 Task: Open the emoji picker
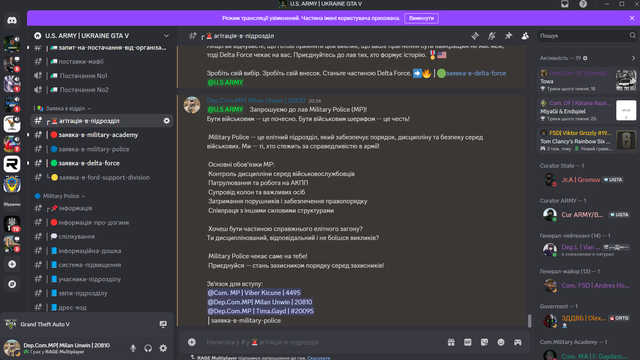point(501,342)
